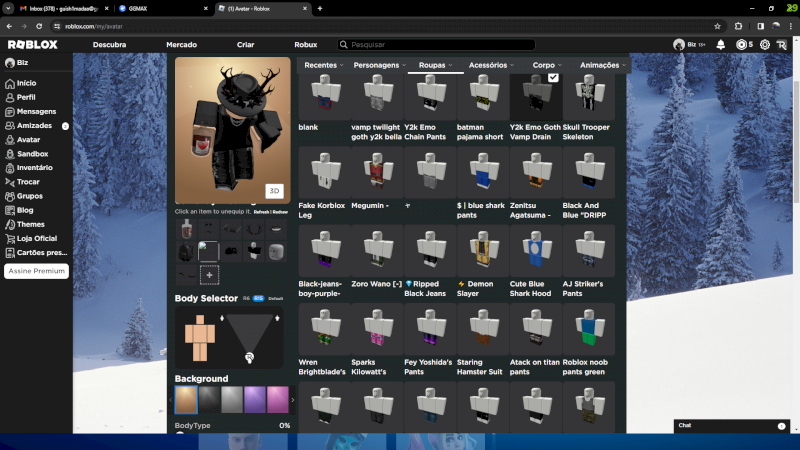Click the Assine Premium button
This screenshot has height=450, width=800.
[37, 271]
